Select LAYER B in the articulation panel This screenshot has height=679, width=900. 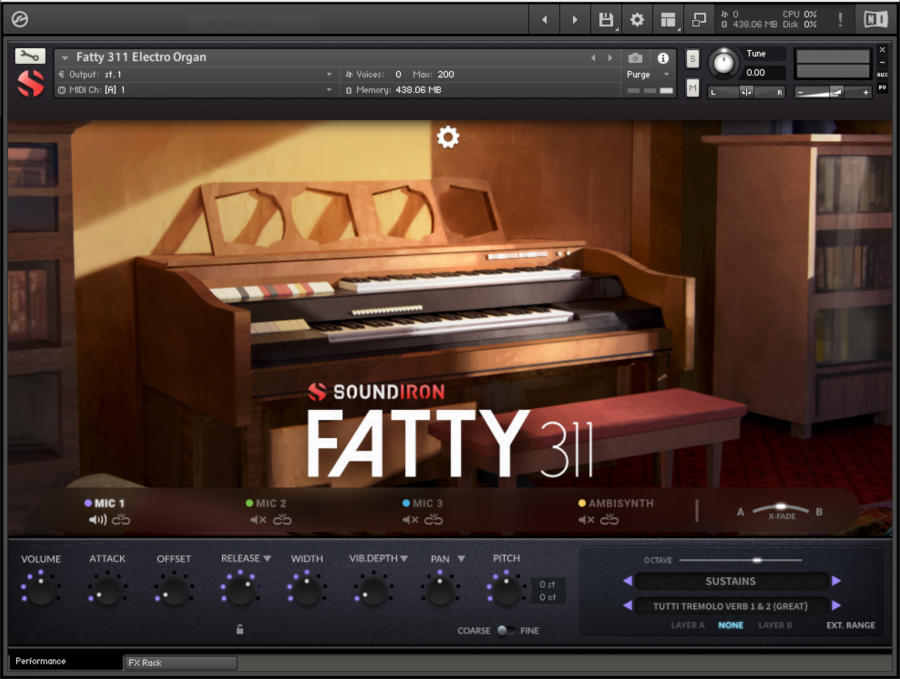coord(775,625)
